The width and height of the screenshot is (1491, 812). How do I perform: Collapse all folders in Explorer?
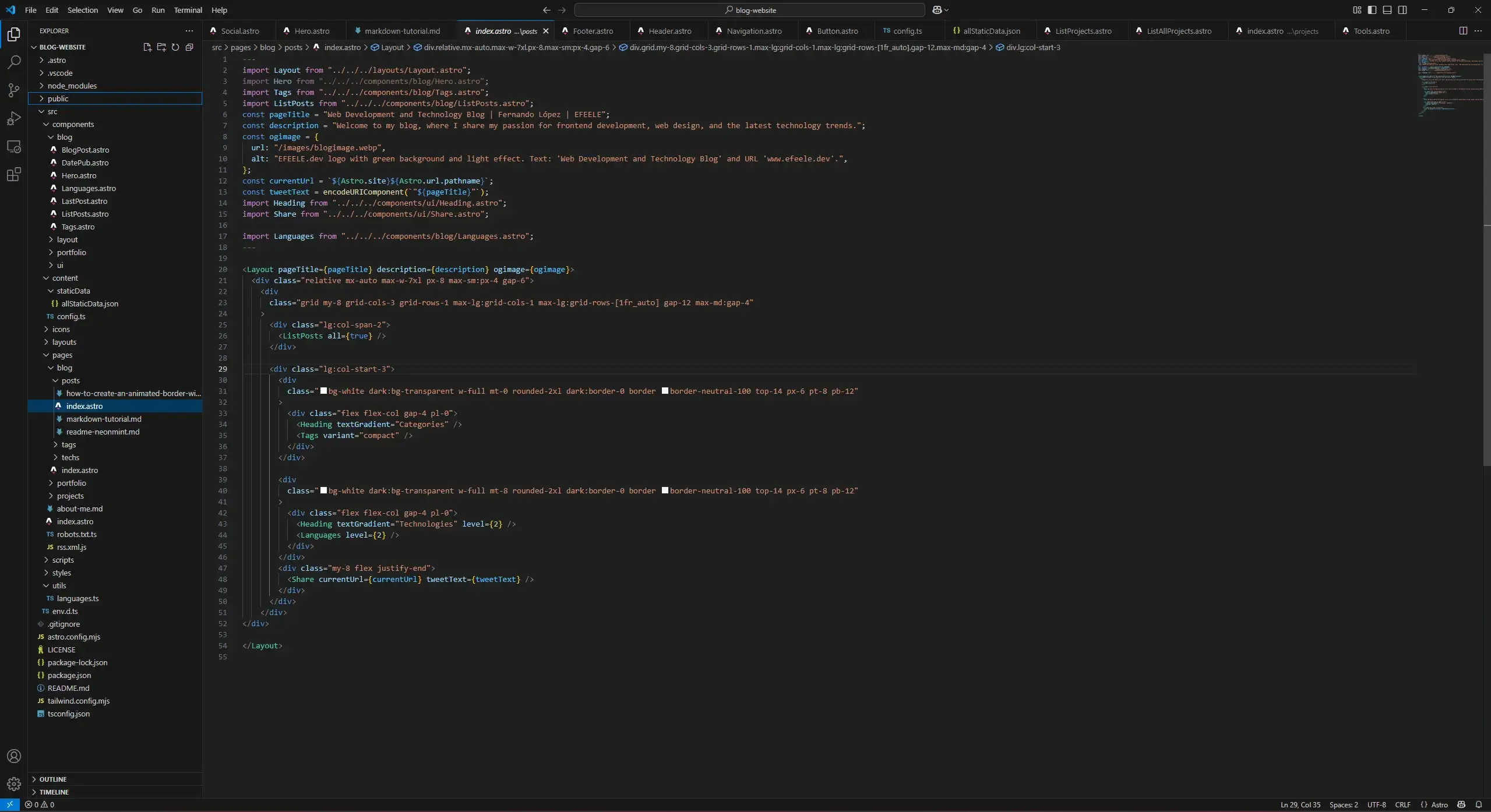[x=189, y=47]
